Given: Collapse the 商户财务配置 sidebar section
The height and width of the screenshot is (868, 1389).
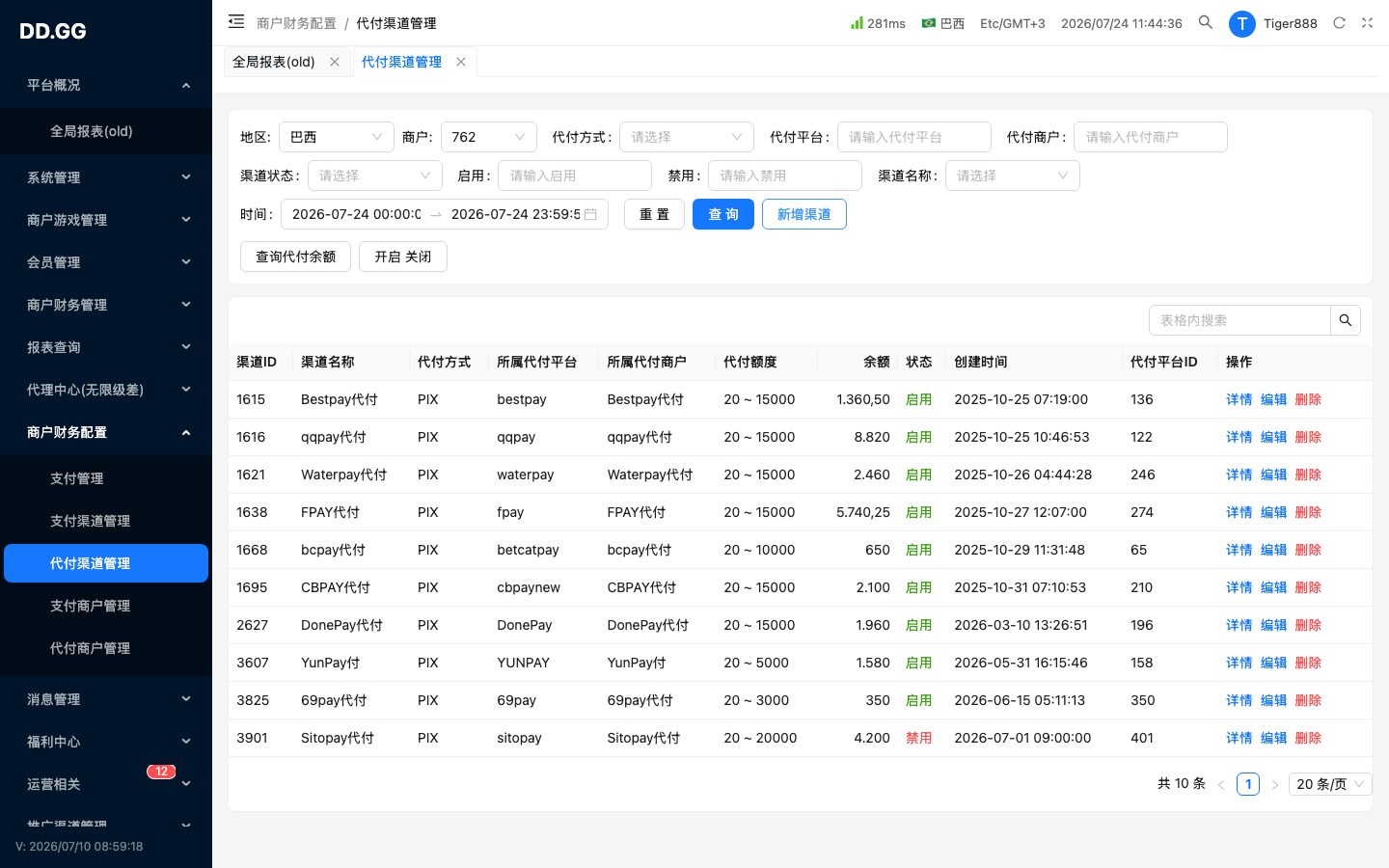Looking at the screenshot, I should pos(106,432).
